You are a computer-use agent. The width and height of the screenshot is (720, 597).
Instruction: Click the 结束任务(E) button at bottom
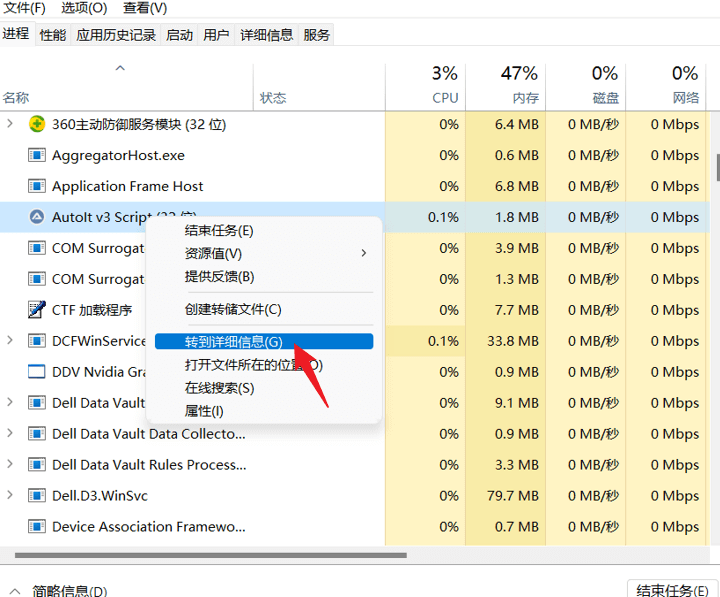(672, 589)
